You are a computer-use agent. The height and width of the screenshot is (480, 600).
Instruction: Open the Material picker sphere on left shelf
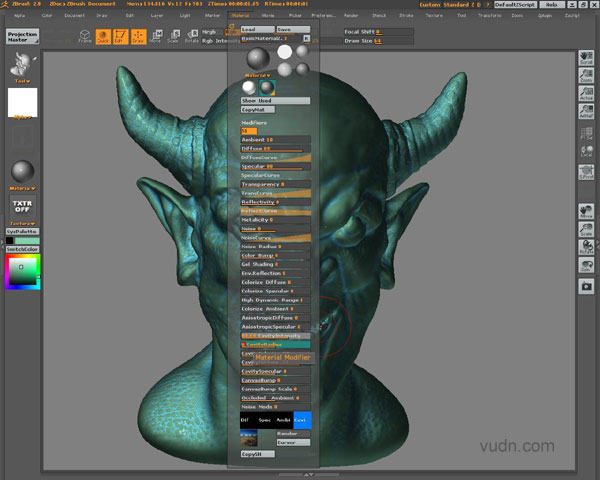point(23,171)
